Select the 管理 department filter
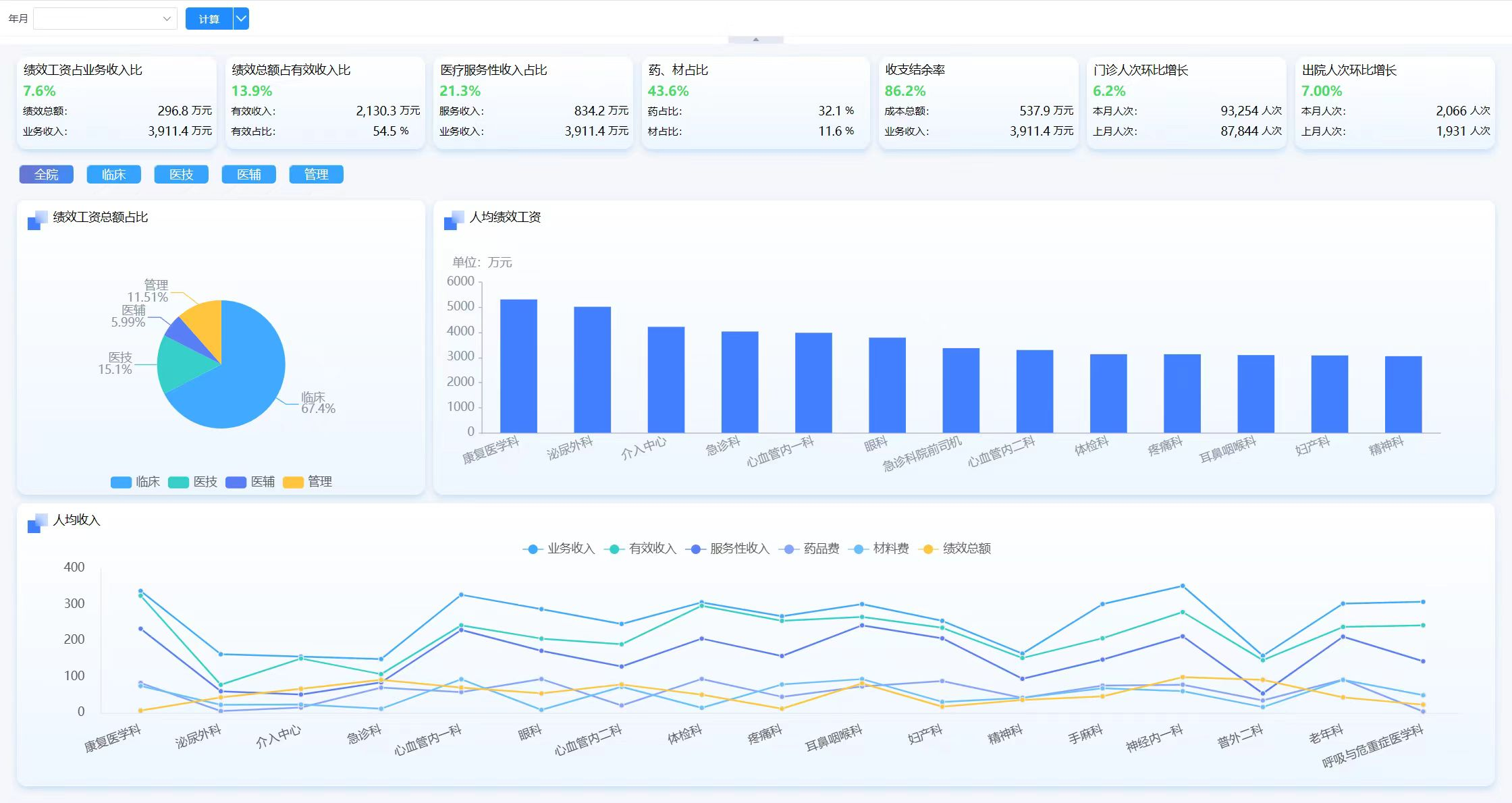 point(316,175)
